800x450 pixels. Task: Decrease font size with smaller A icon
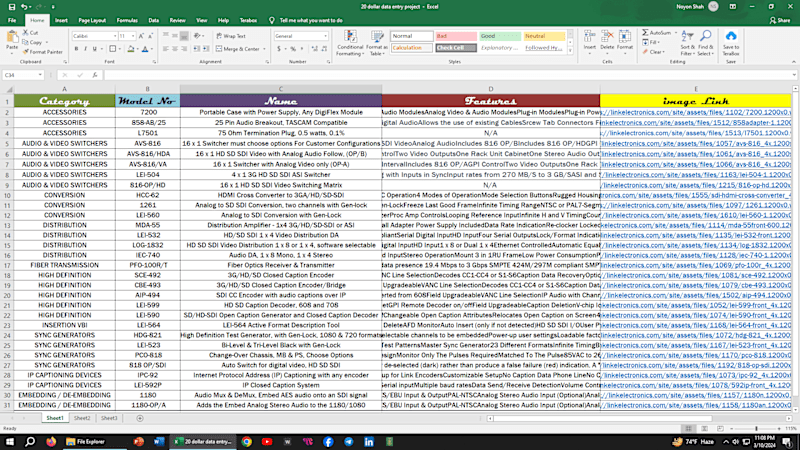click(x=150, y=36)
